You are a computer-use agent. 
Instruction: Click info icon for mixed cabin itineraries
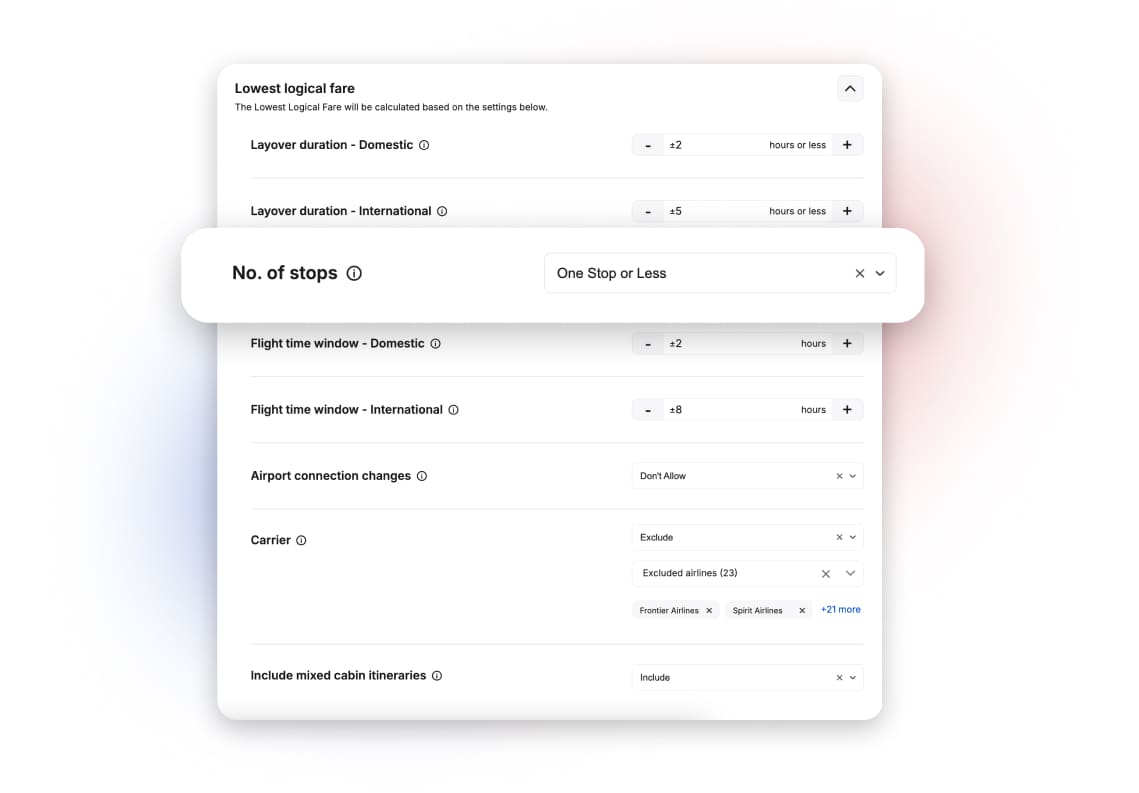437,676
